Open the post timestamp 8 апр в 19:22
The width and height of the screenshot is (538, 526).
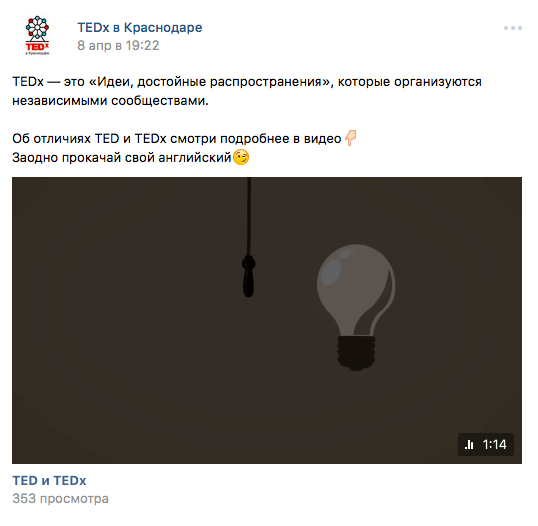(118, 46)
